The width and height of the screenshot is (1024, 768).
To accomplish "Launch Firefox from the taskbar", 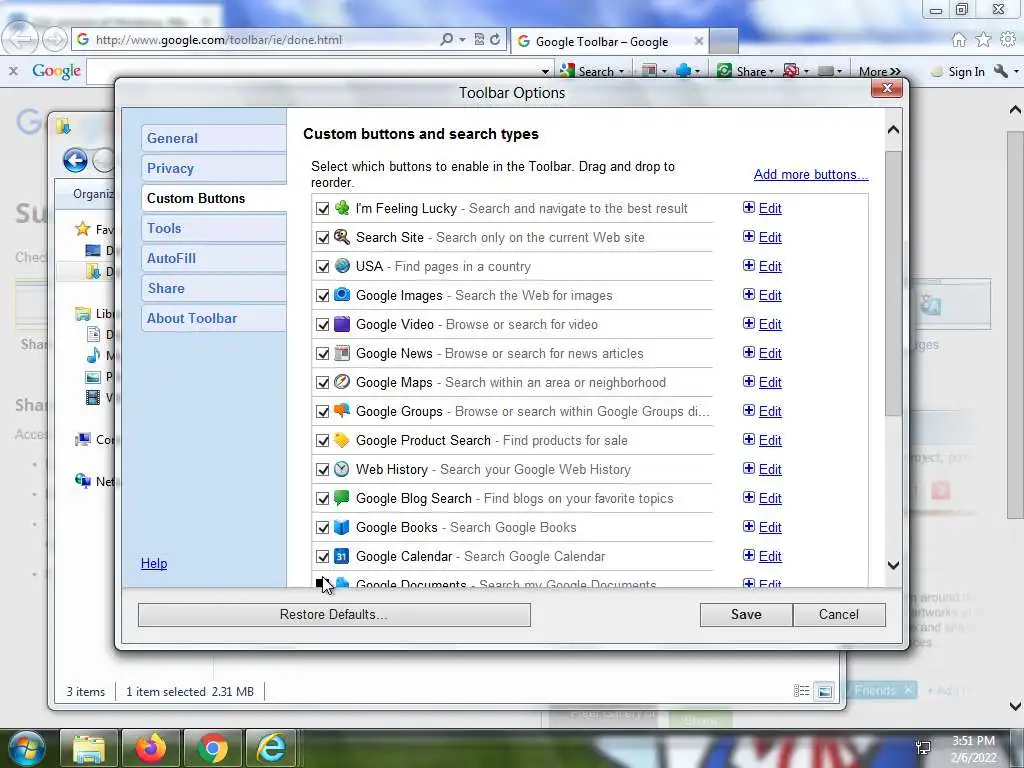I will 151,748.
